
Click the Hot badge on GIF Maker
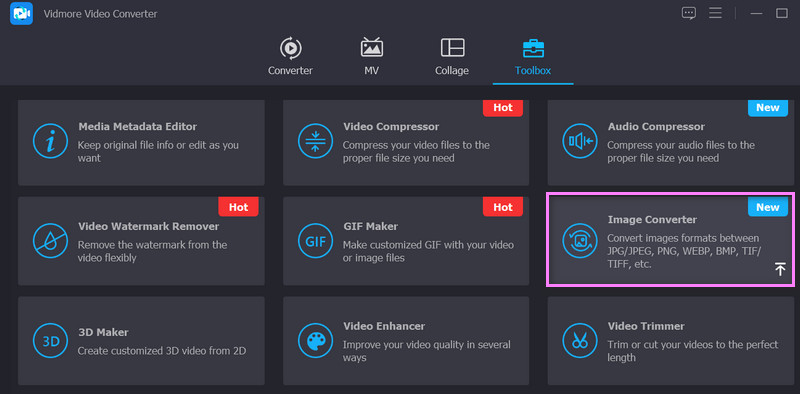tap(503, 207)
